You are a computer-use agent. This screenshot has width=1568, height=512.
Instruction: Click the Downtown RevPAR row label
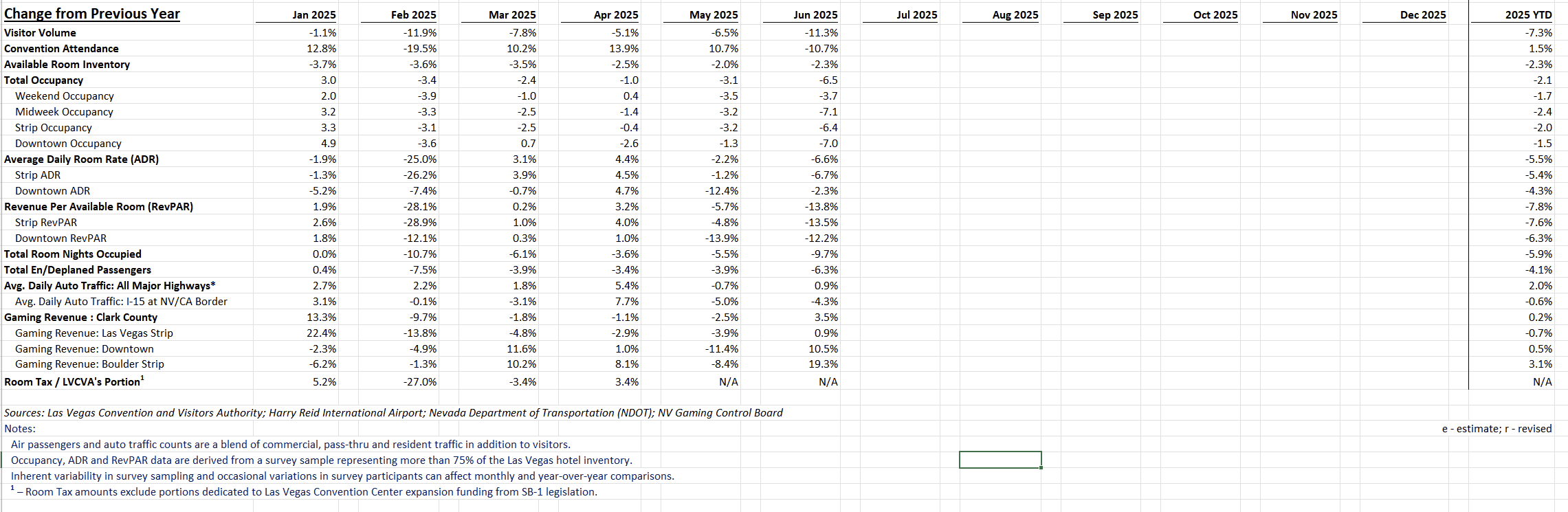(x=60, y=238)
